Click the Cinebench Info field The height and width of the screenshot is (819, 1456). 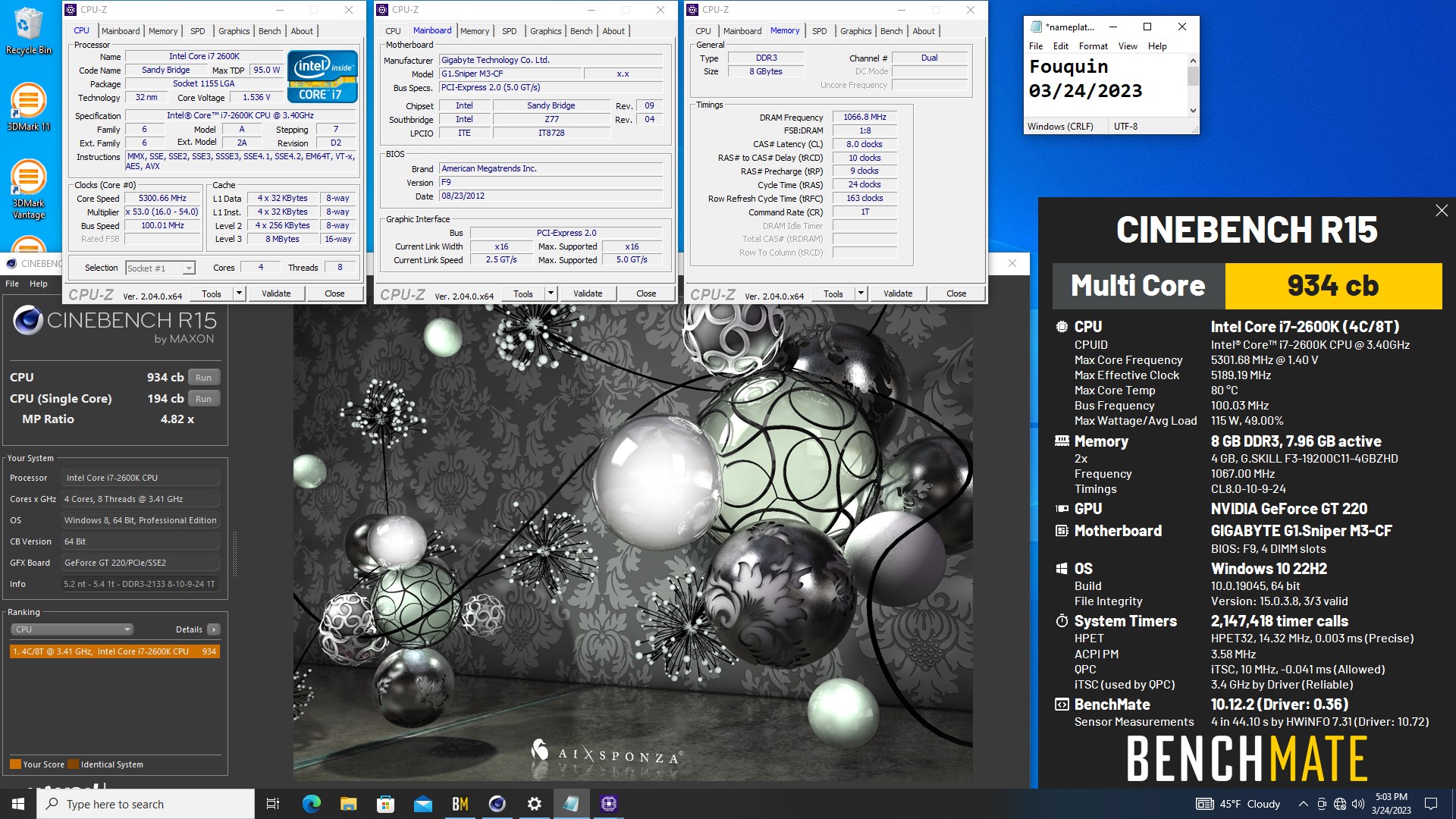click(140, 584)
